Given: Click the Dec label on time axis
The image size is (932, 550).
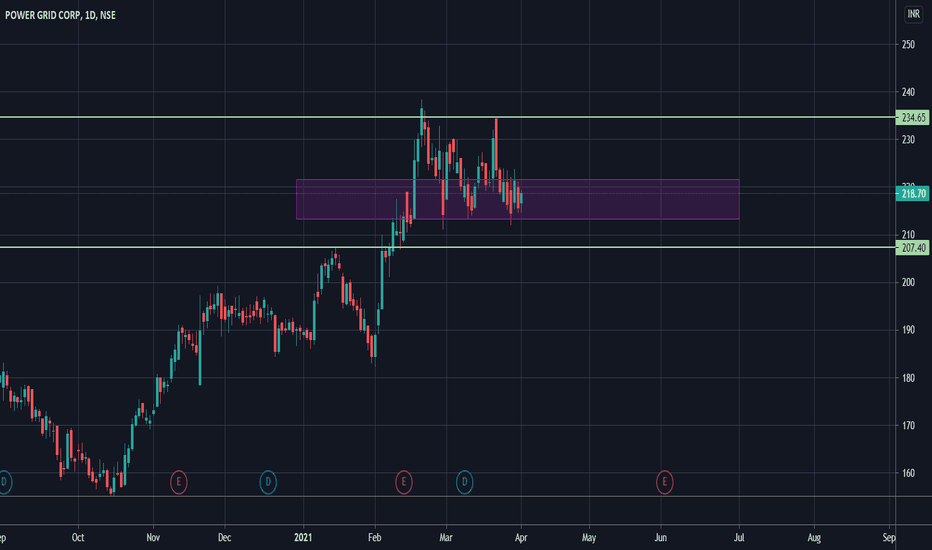Looking at the screenshot, I should (224, 538).
